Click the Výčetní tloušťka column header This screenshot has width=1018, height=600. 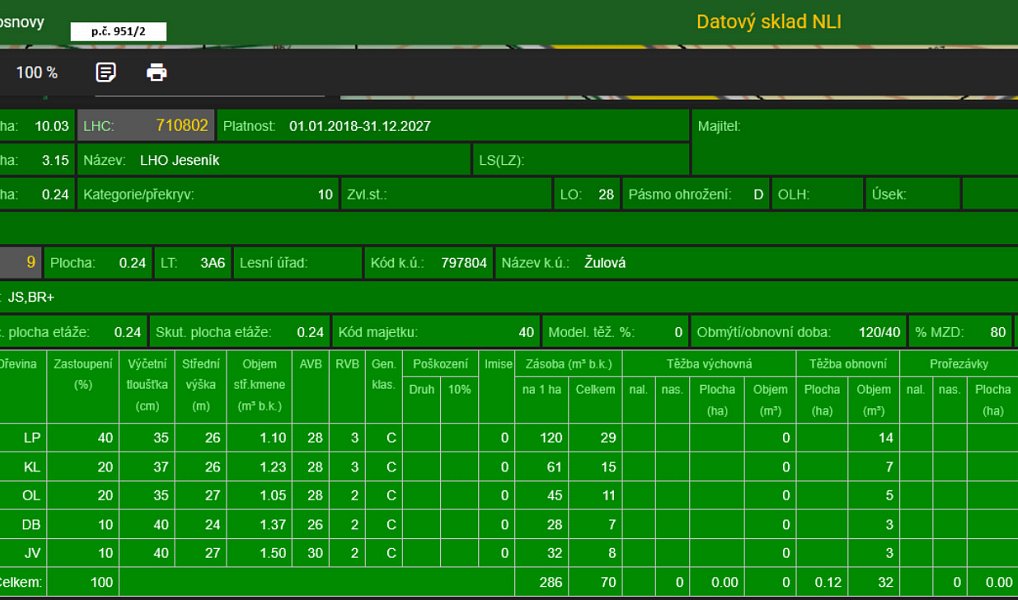[147, 385]
